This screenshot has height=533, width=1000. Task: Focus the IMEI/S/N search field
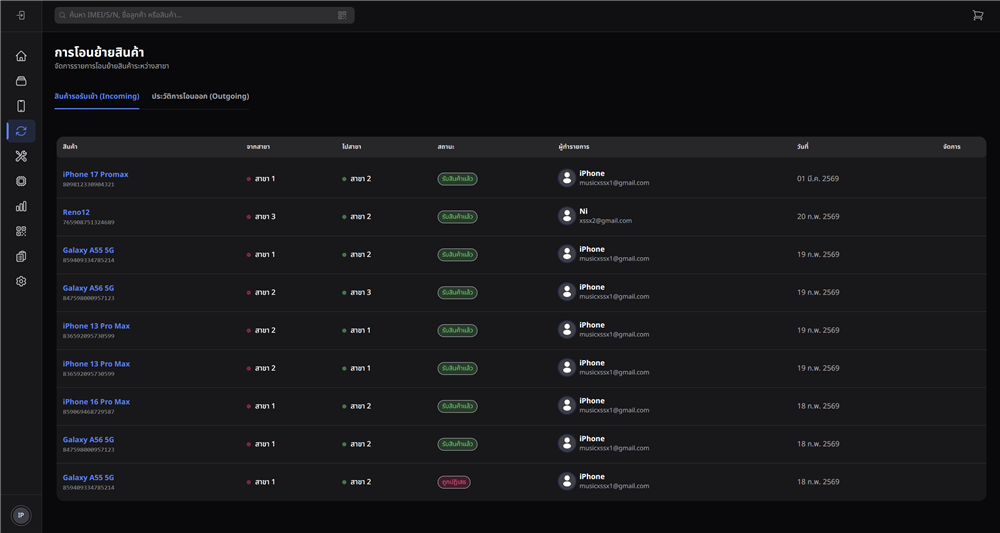(204, 15)
